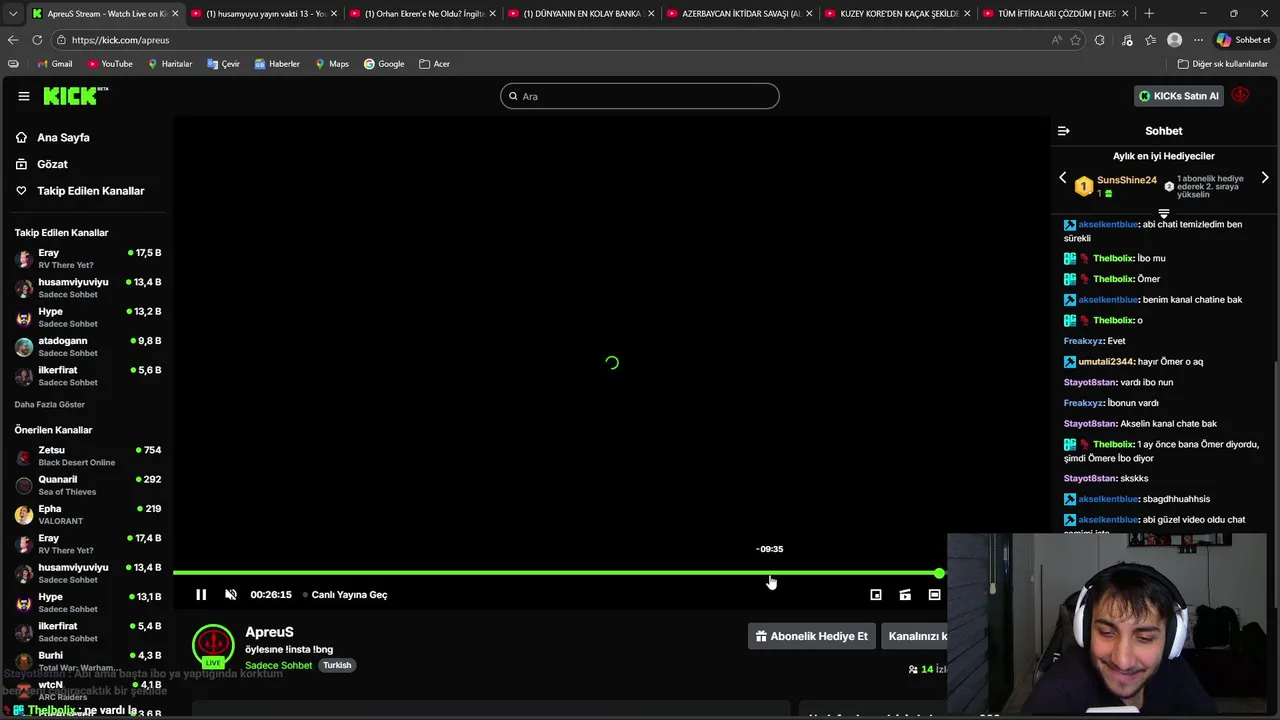
Task: Open a new browser tab
Action: pos(1148,14)
